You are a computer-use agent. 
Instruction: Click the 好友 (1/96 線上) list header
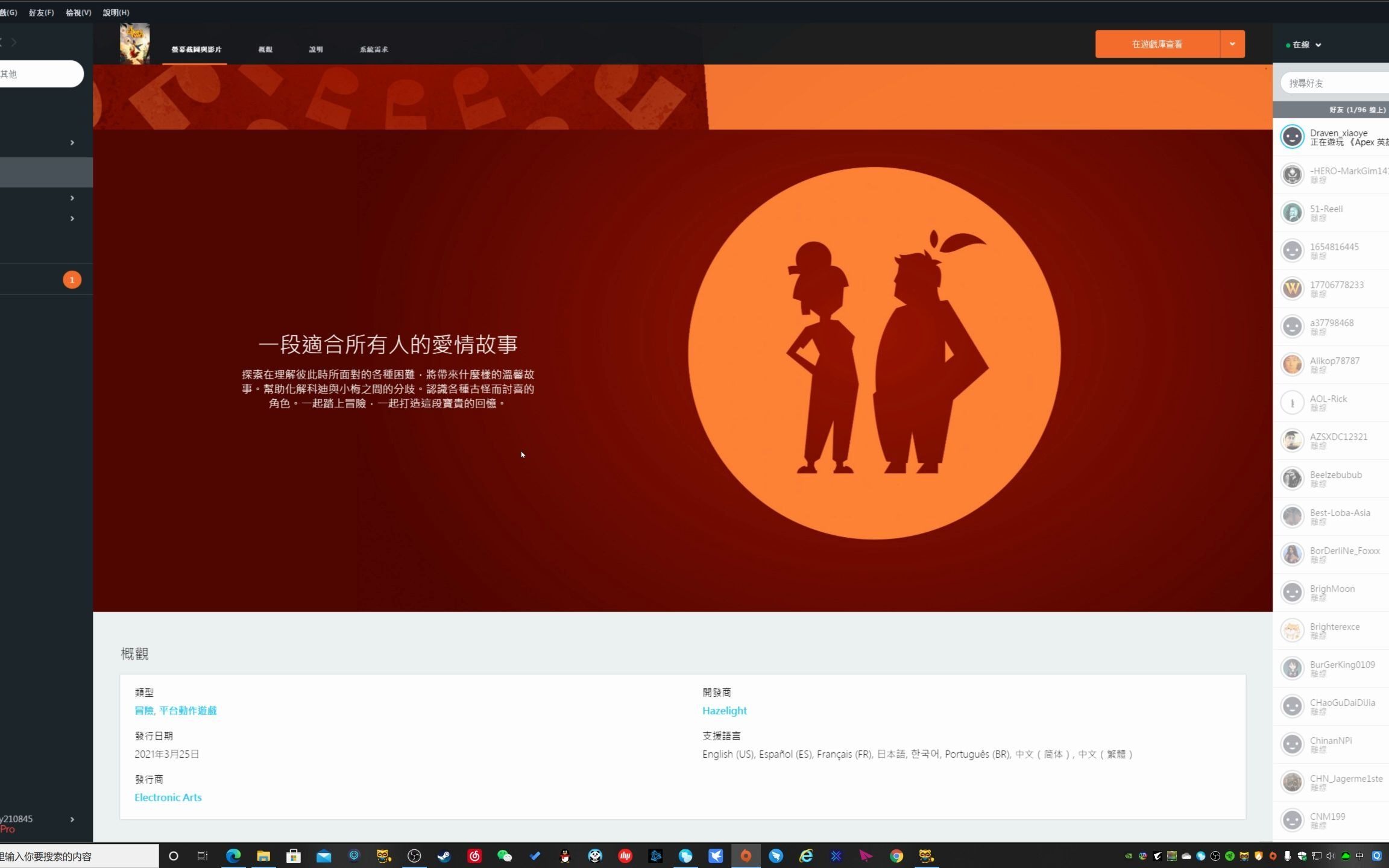point(1331,110)
